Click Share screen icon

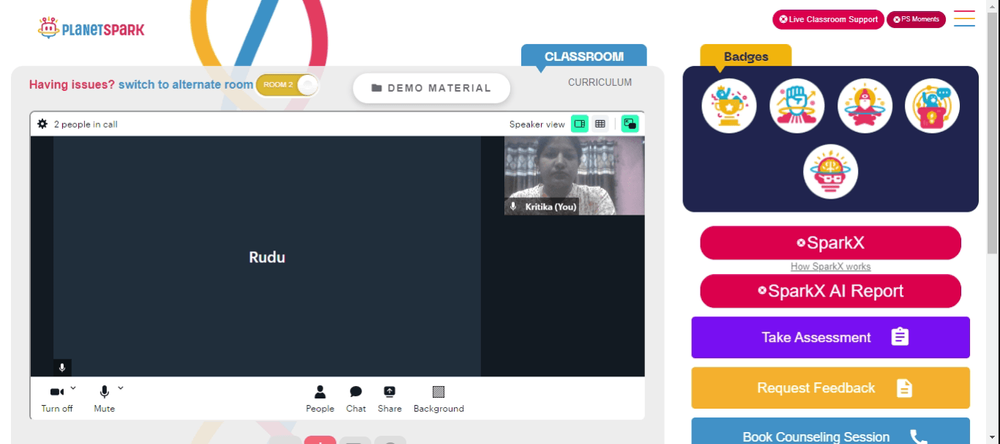[390, 399]
